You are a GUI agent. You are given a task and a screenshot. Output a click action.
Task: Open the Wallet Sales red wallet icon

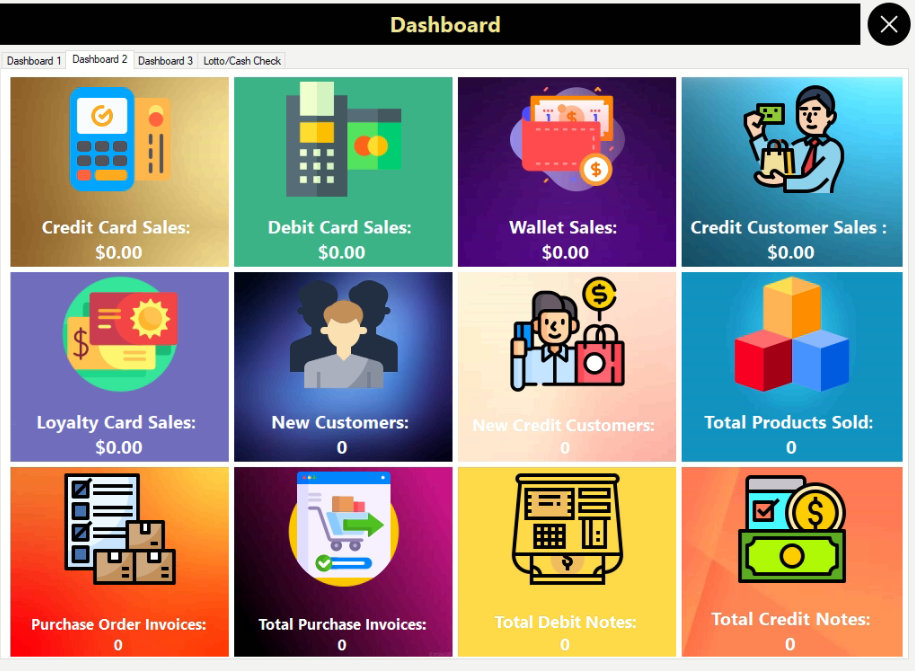[x=567, y=139]
